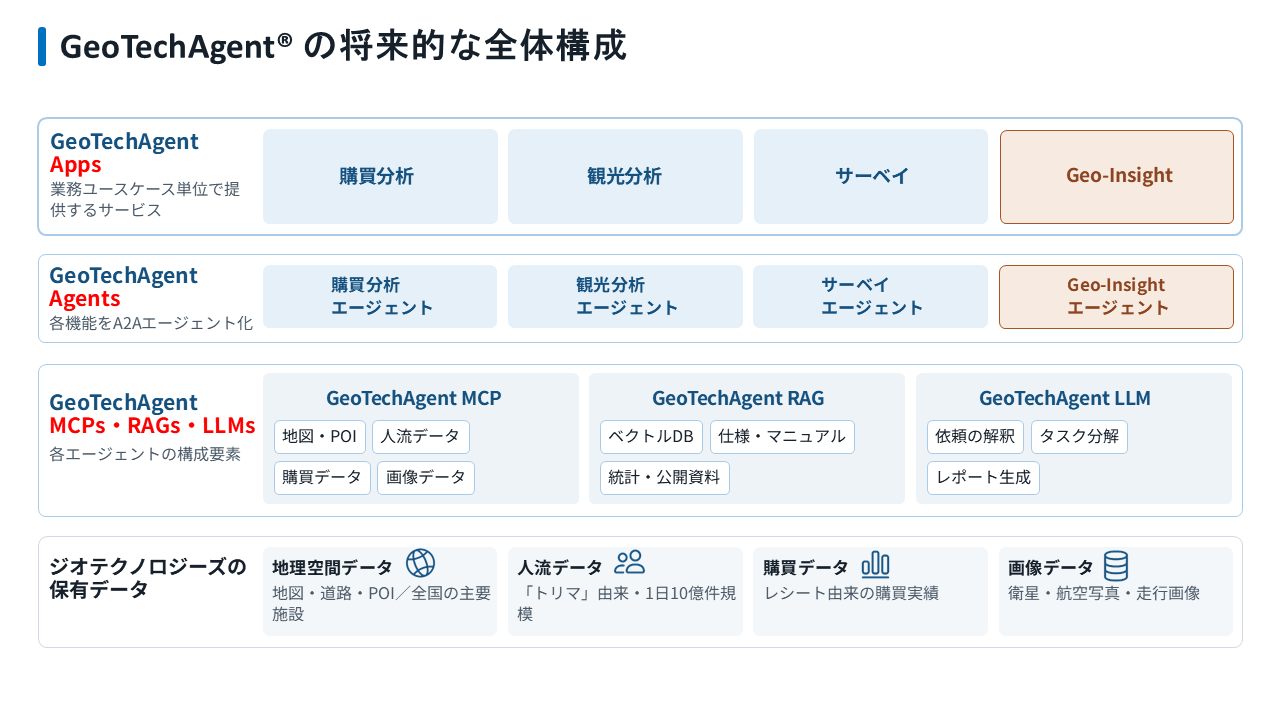
Task: Click the bar chart icon beside 購買データ
Action: (x=875, y=565)
